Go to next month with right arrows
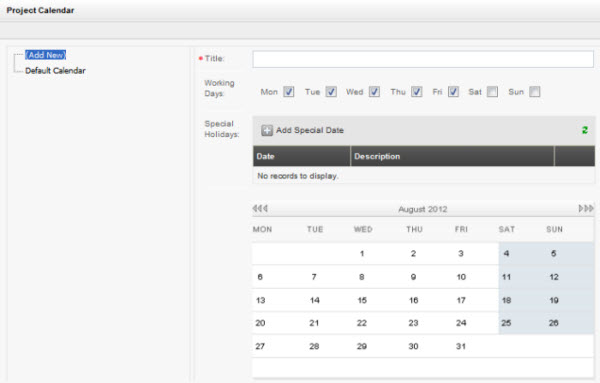Image resolution: width=600 pixels, height=383 pixels. coord(586,209)
